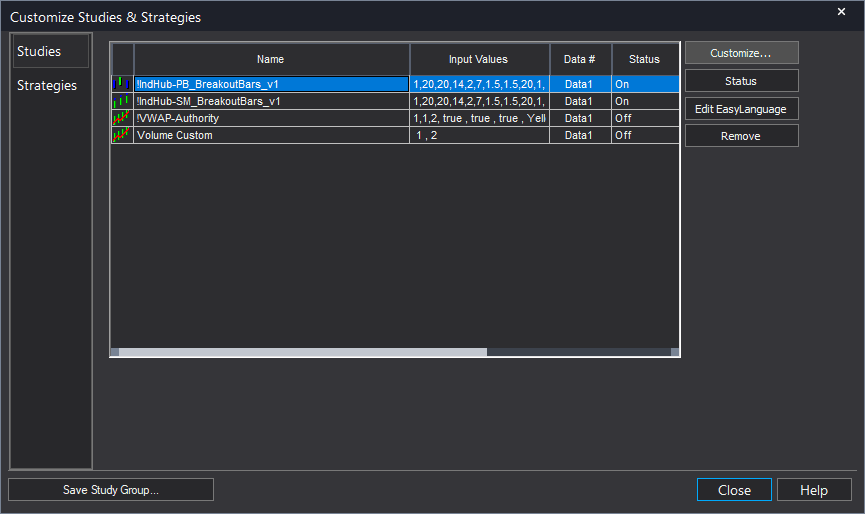Viewport: 865px width, 514px height.
Task: Open Edit EasyLanguage for the study
Action: point(741,109)
